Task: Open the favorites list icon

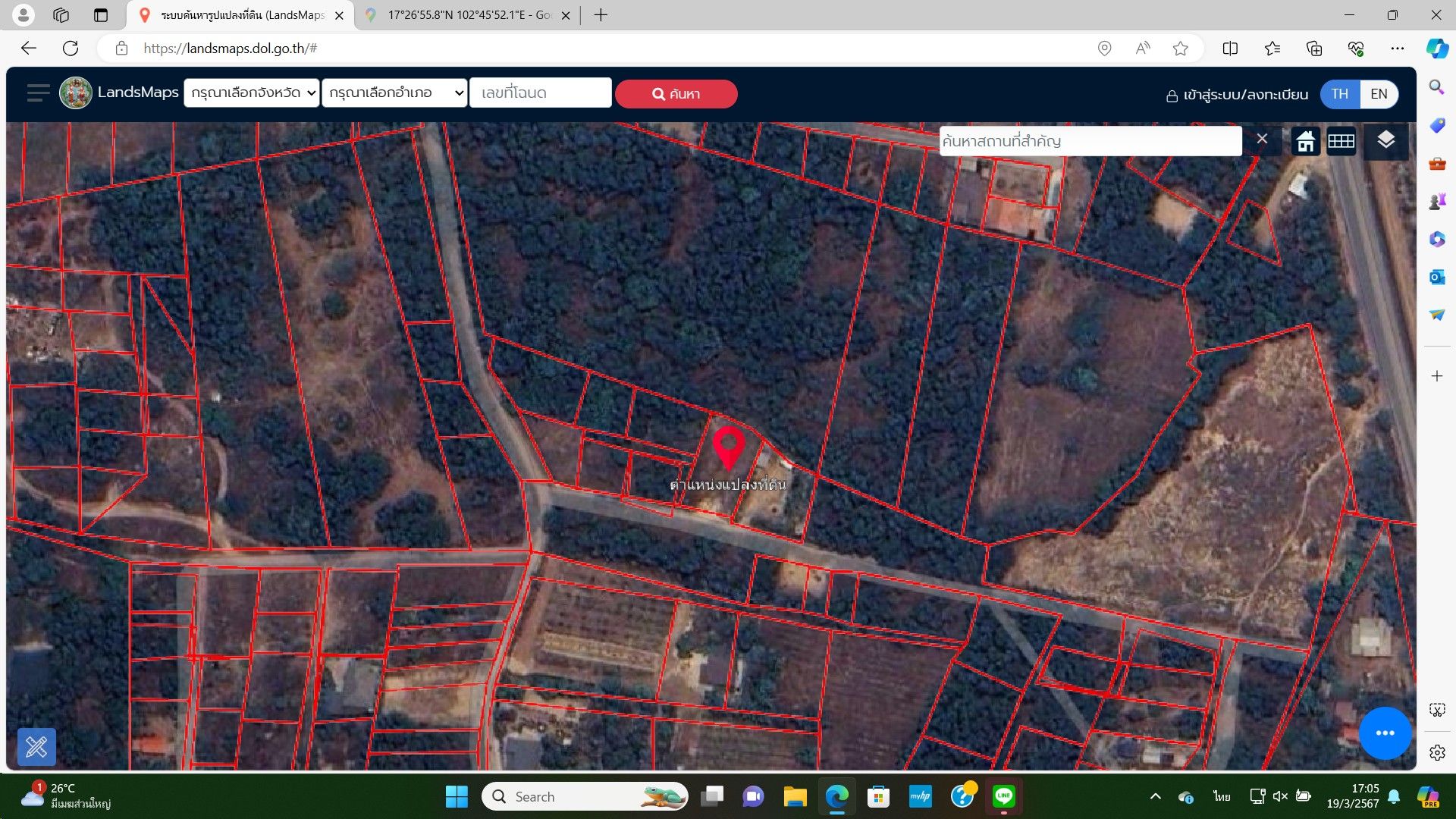Action: pyautogui.click(x=1272, y=49)
